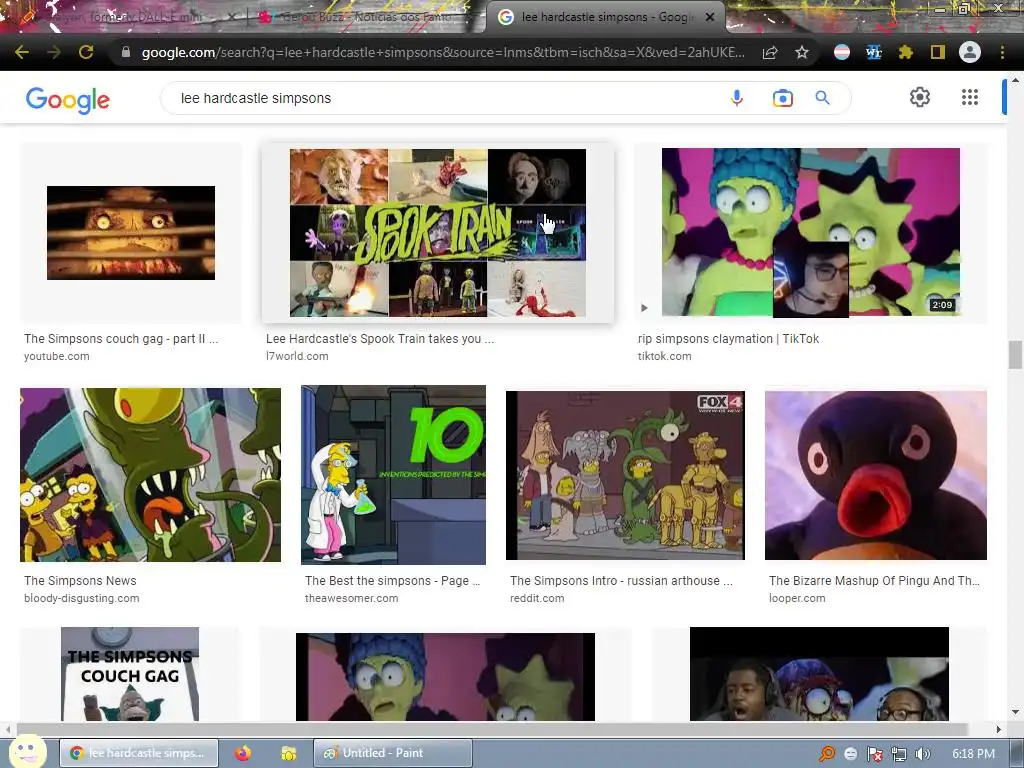This screenshot has height=768, width=1024.
Task: Click the scrollbar up arrow
Action: 1015,80
